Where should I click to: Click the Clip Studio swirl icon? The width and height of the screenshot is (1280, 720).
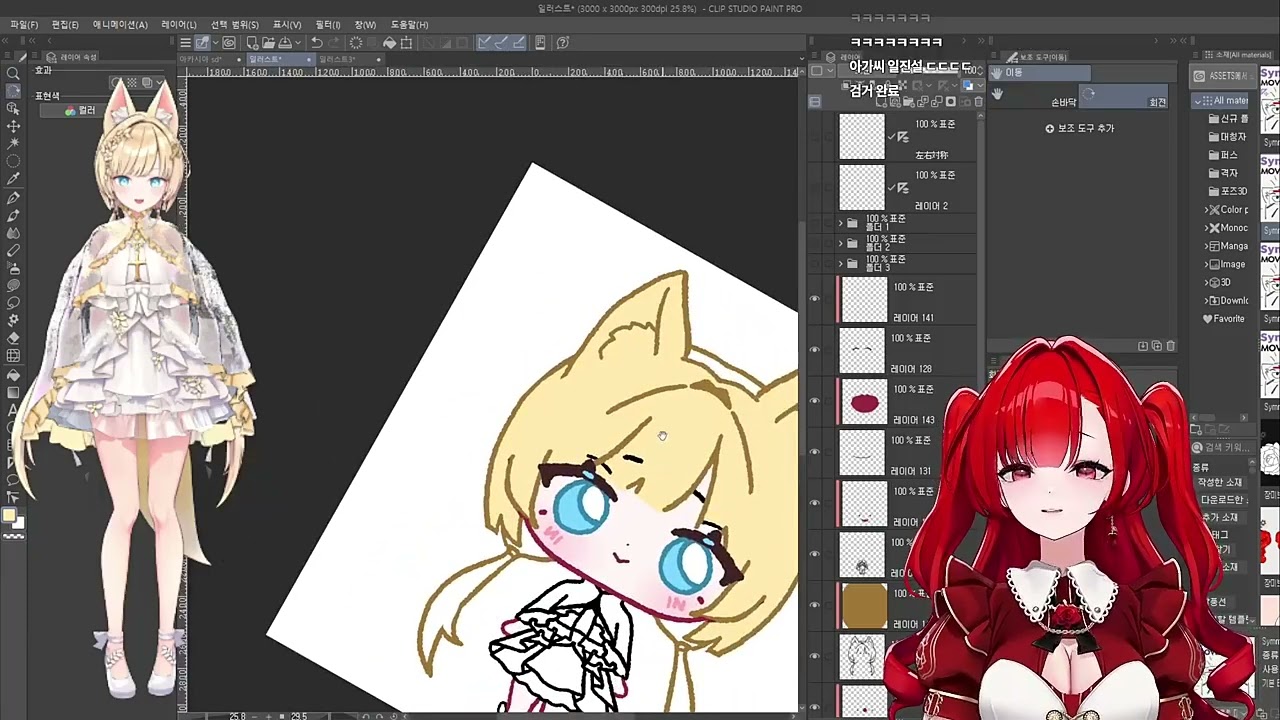pyautogui.click(x=229, y=42)
